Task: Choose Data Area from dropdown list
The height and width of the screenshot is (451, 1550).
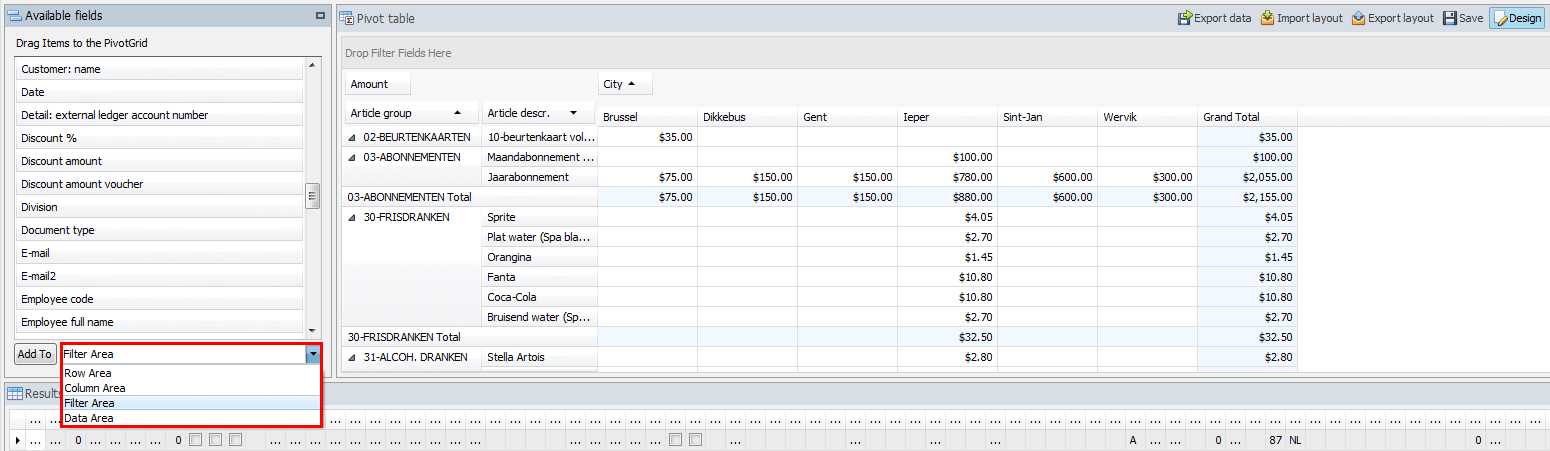Action: point(89,418)
